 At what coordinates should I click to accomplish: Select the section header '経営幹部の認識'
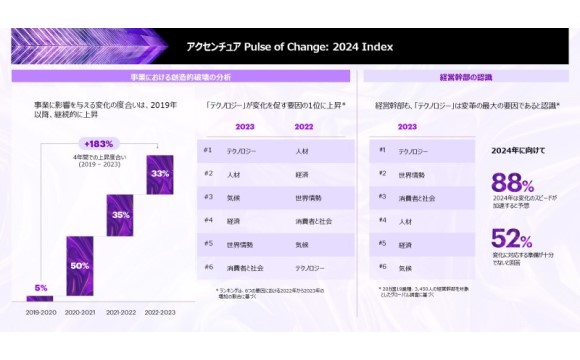pos(466,77)
